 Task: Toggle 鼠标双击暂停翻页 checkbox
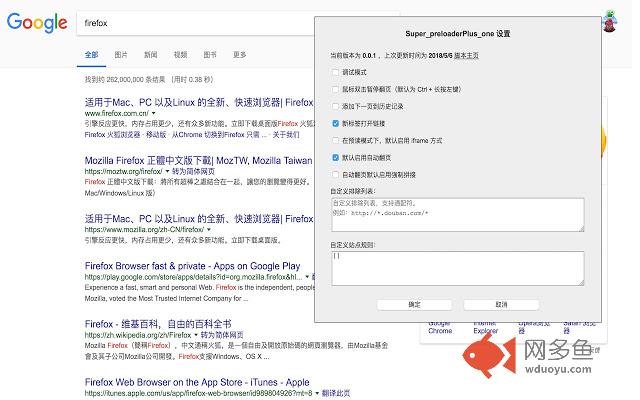[x=336, y=89]
